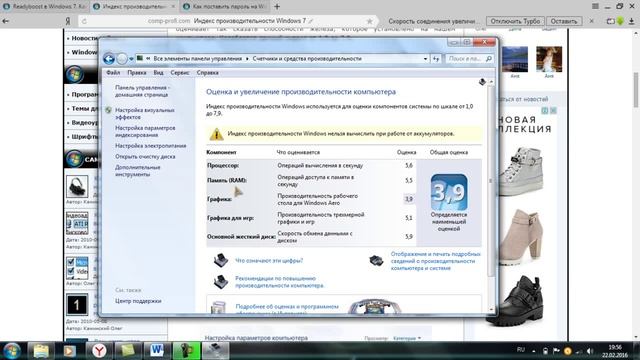Click the sticky notes taskbar icon
The image size is (640, 360).
(127, 351)
